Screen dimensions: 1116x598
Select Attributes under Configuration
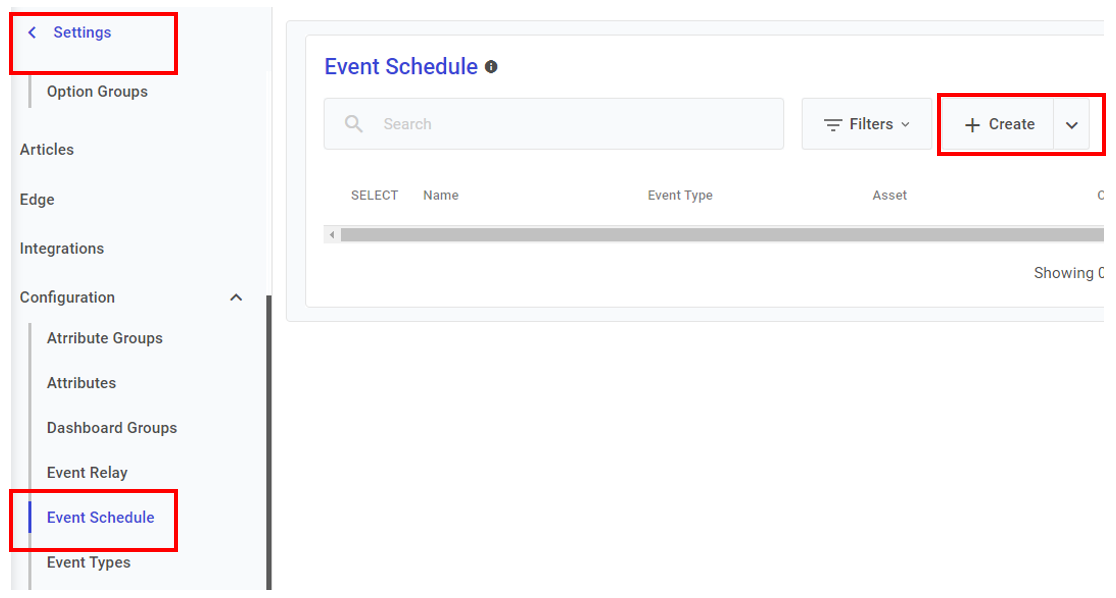(x=81, y=383)
